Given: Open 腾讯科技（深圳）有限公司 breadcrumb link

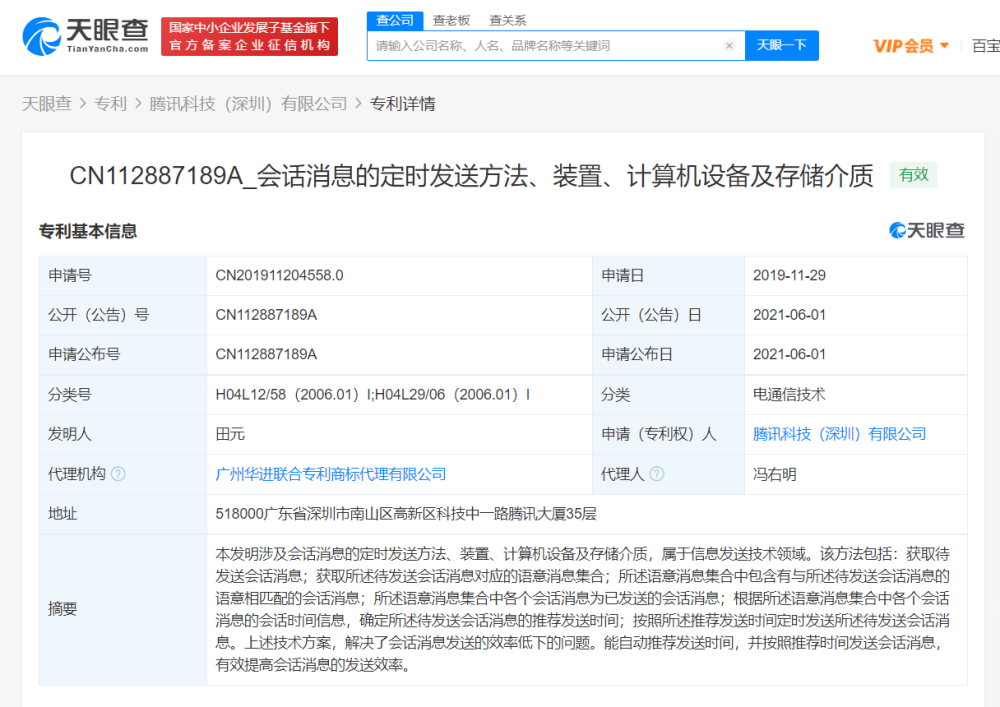Looking at the screenshot, I should tap(248, 104).
